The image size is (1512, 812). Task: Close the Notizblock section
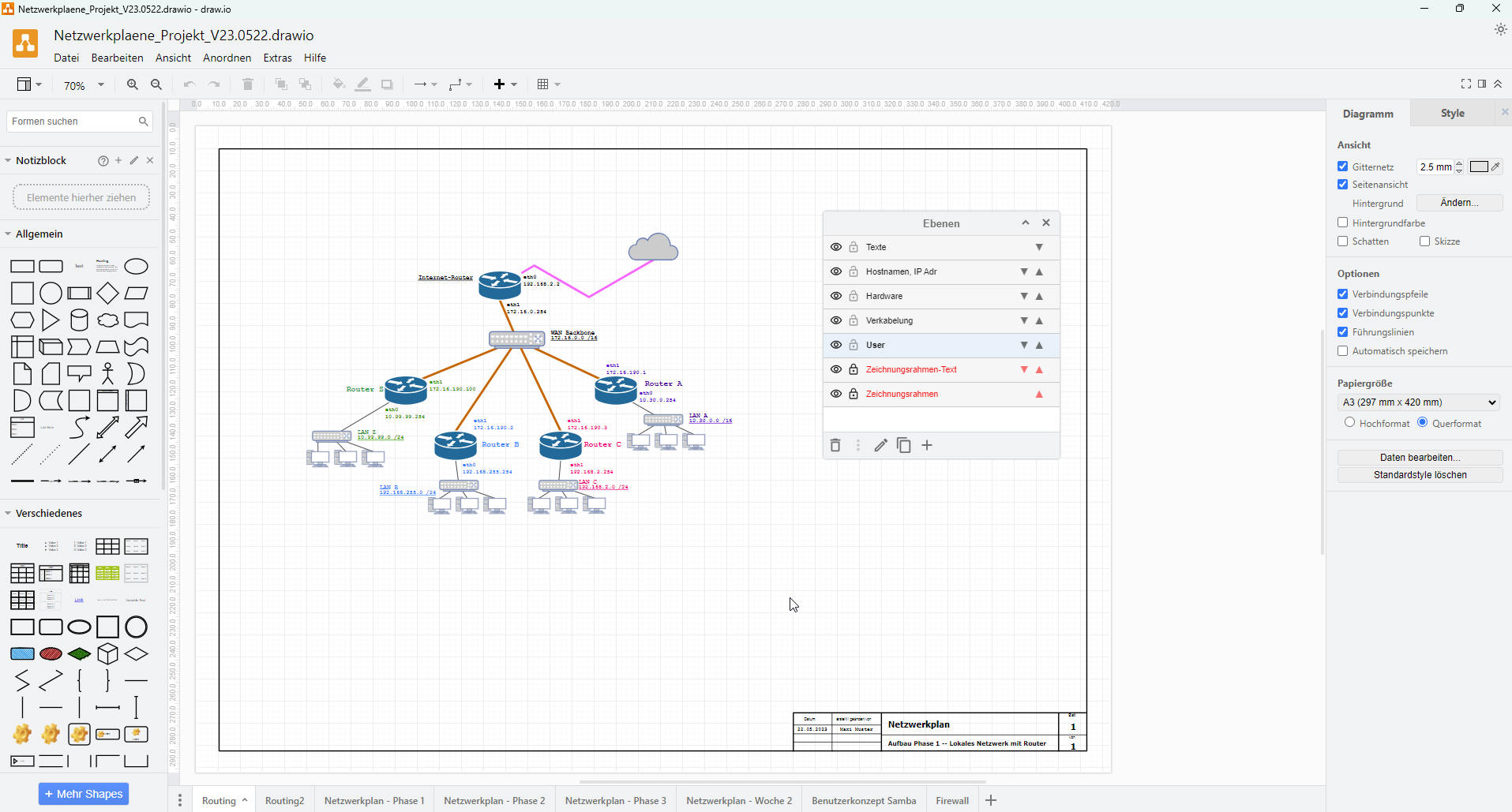(x=150, y=160)
